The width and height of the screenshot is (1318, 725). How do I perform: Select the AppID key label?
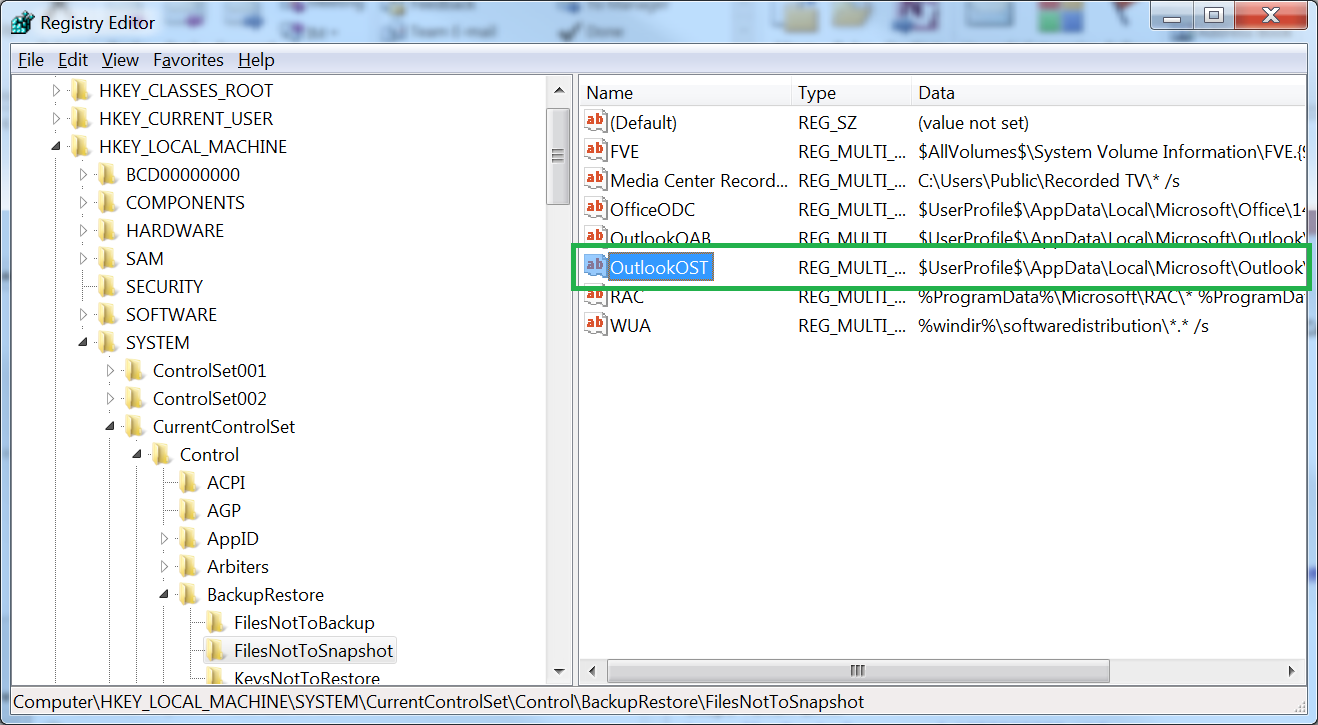pos(232,539)
